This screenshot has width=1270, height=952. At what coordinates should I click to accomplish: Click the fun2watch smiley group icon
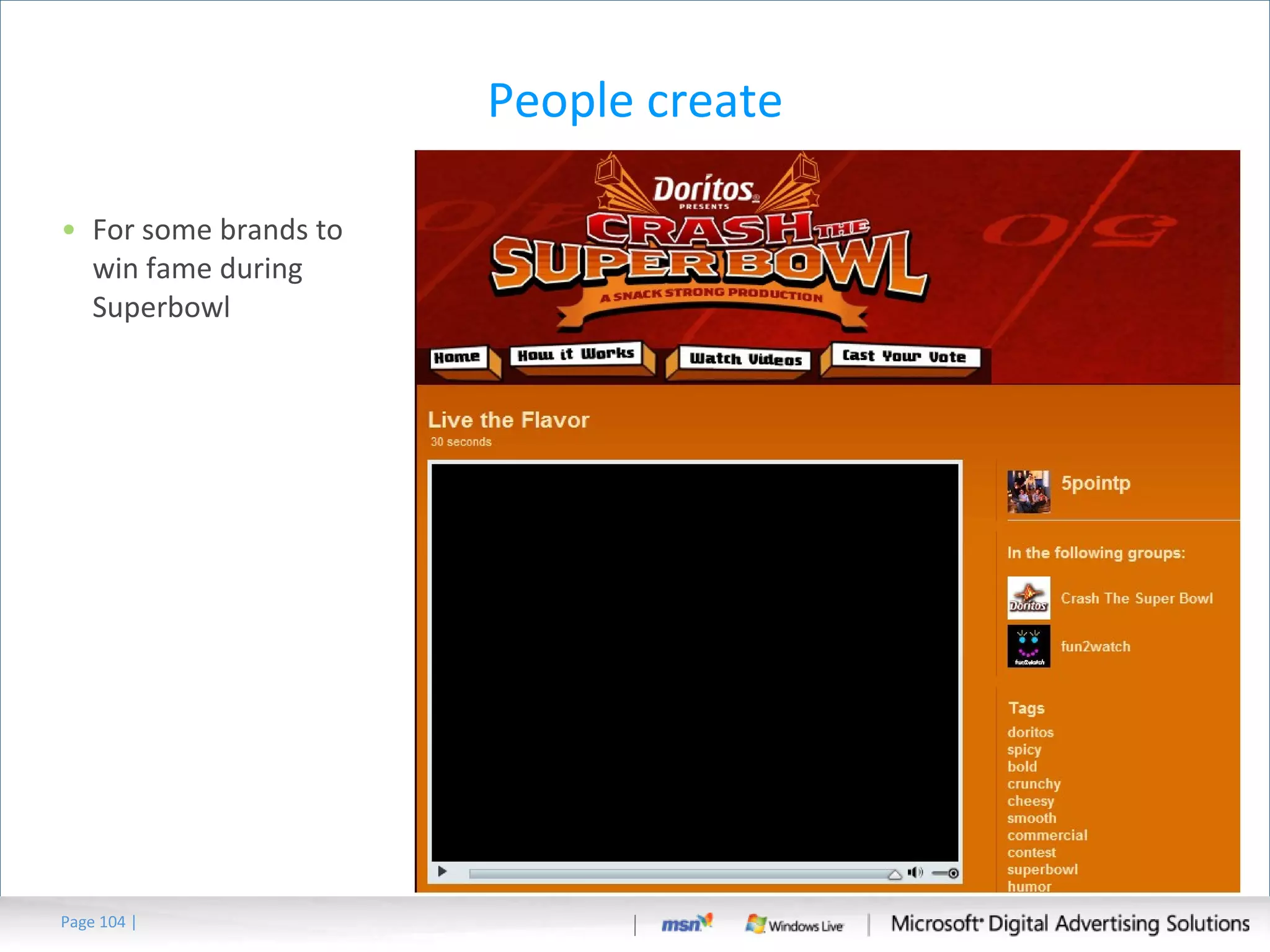pos(1029,646)
